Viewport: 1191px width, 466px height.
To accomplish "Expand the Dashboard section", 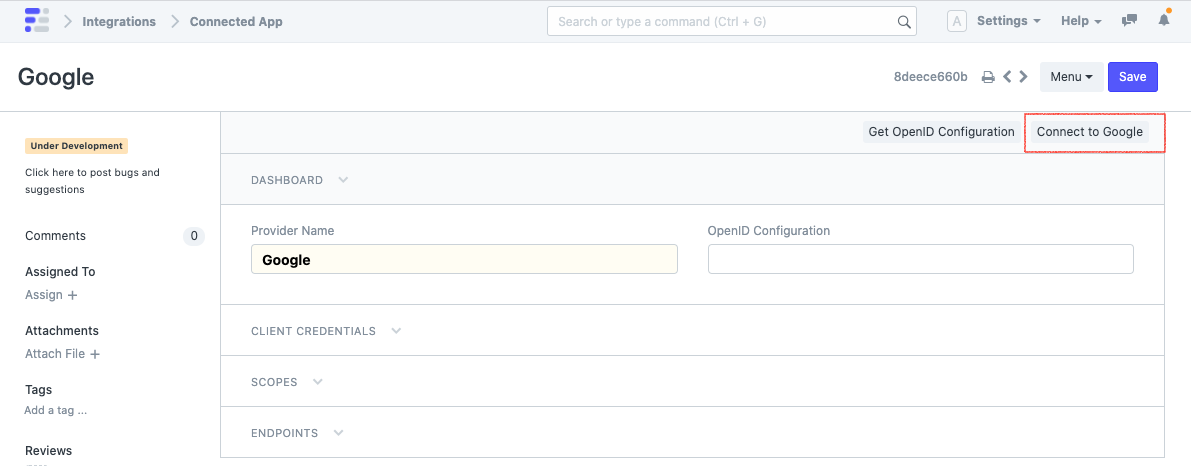I will tap(343, 180).
